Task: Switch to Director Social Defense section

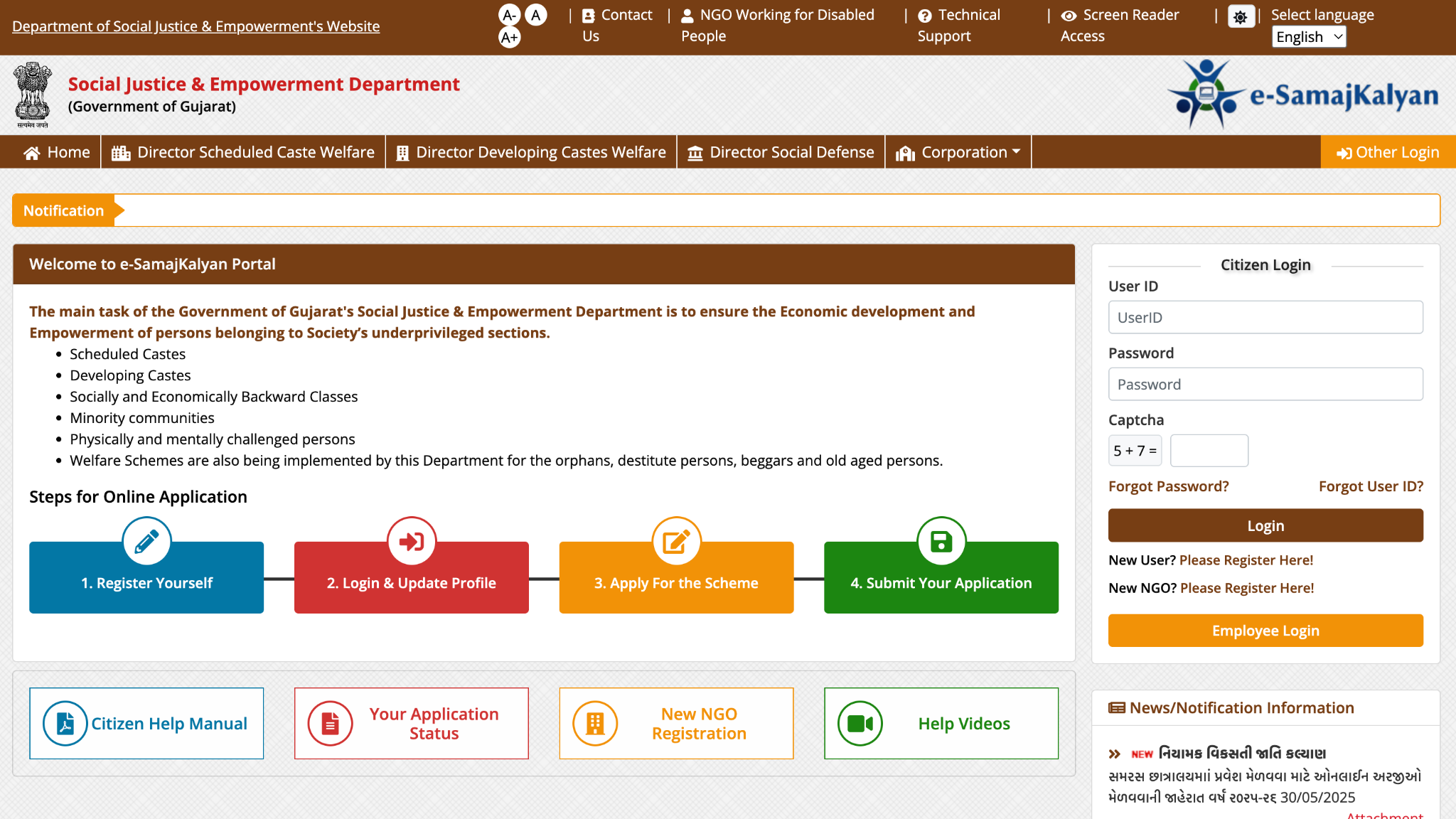Action: [x=780, y=151]
